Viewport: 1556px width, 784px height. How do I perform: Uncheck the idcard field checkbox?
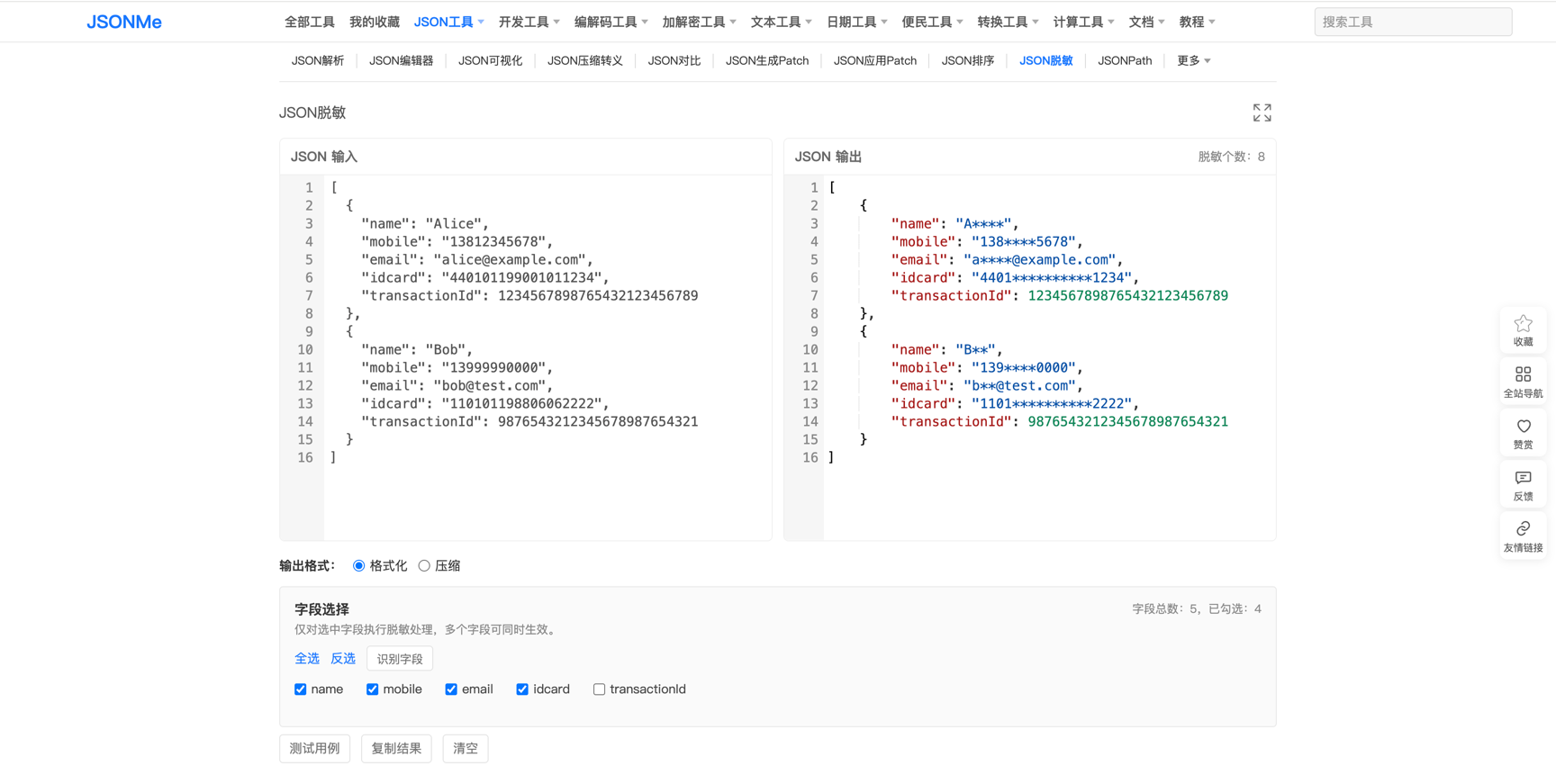(522, 689)
